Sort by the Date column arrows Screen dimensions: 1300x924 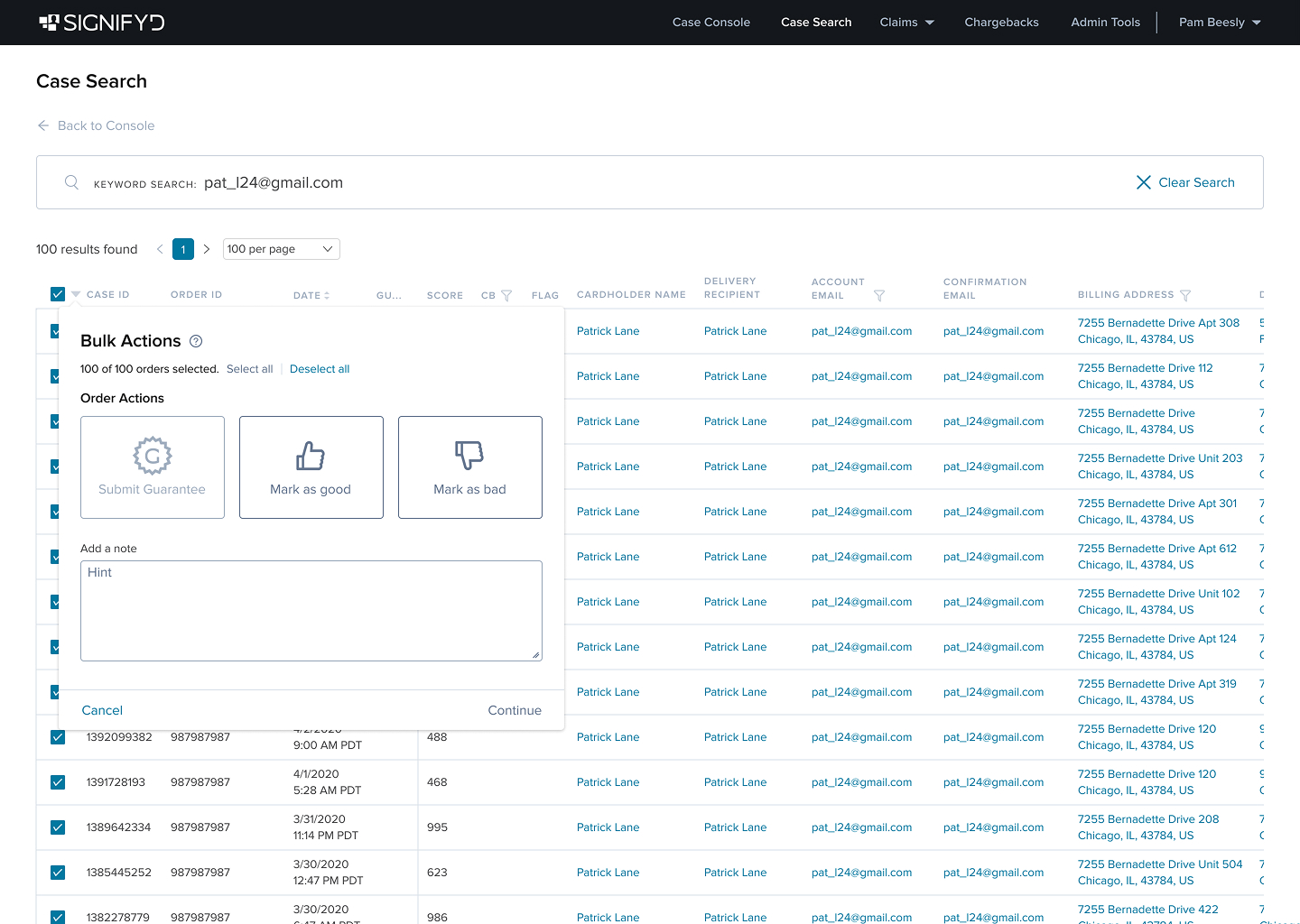[327, 295]
